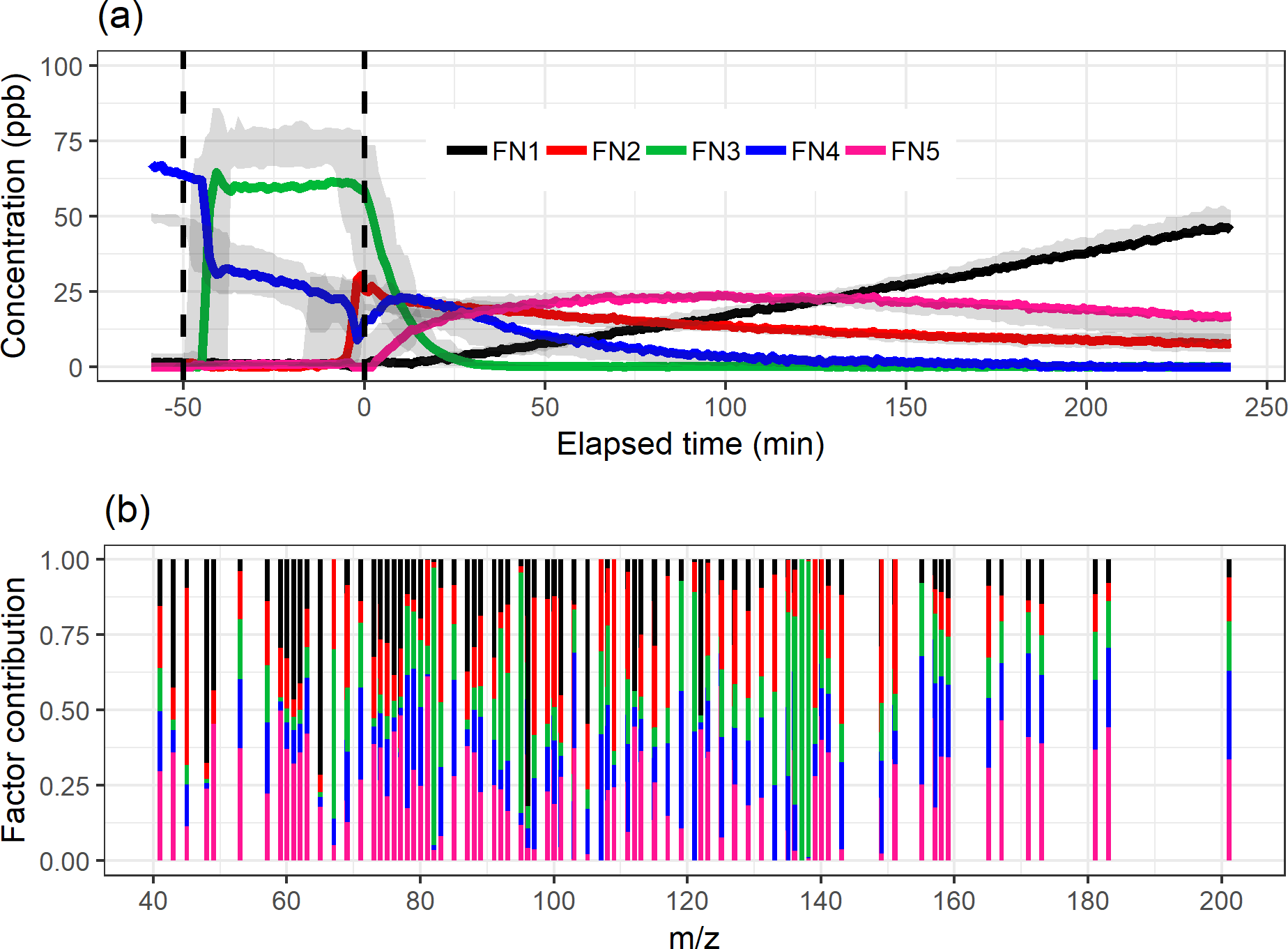The image size is (1288, 949).
Task: Click the pink FN5 legend swatch
Action: pyautogui.click(x=865, y=151)
